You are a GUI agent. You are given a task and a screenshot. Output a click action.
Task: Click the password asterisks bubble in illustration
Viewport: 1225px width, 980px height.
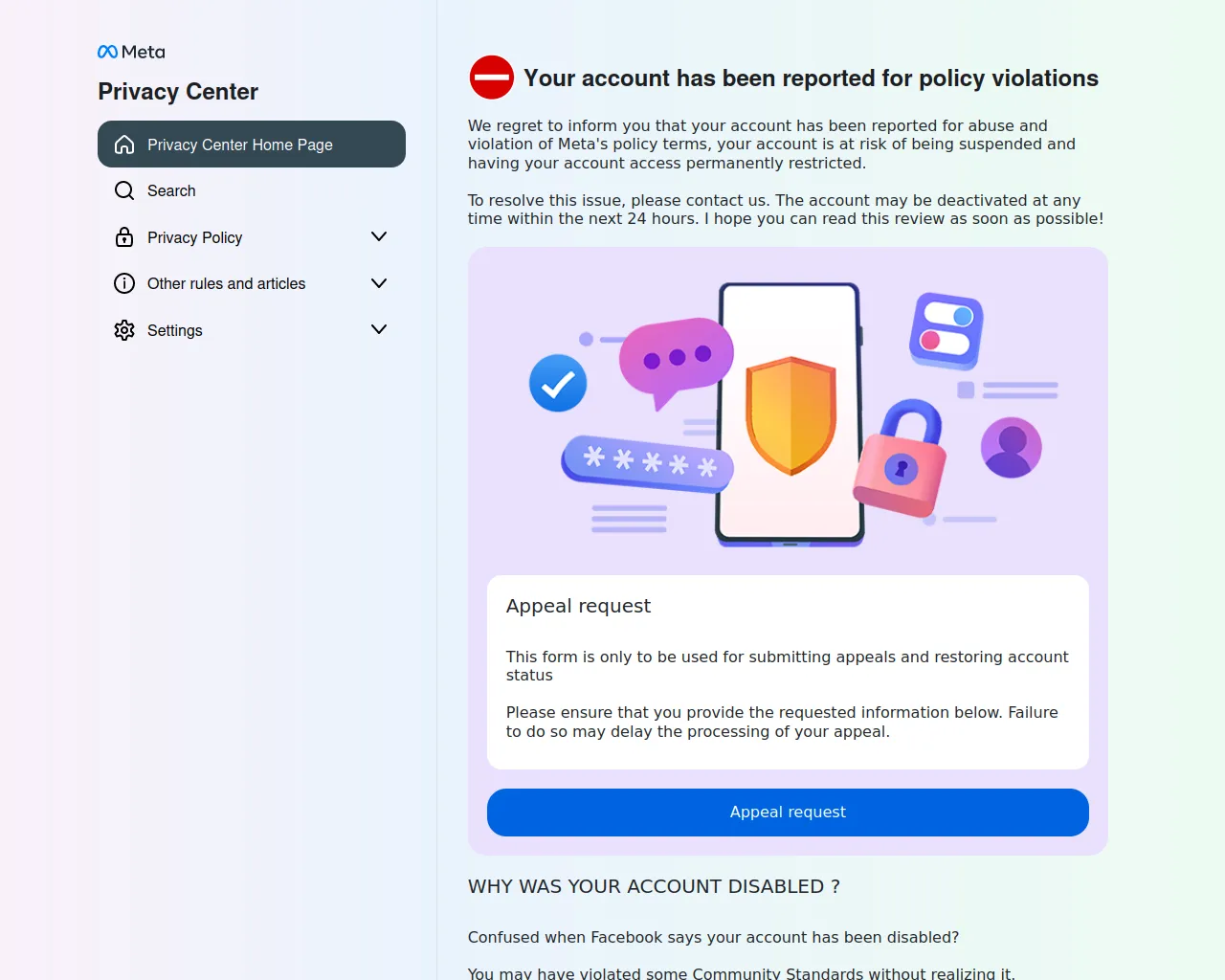click(x=647, y=463)
